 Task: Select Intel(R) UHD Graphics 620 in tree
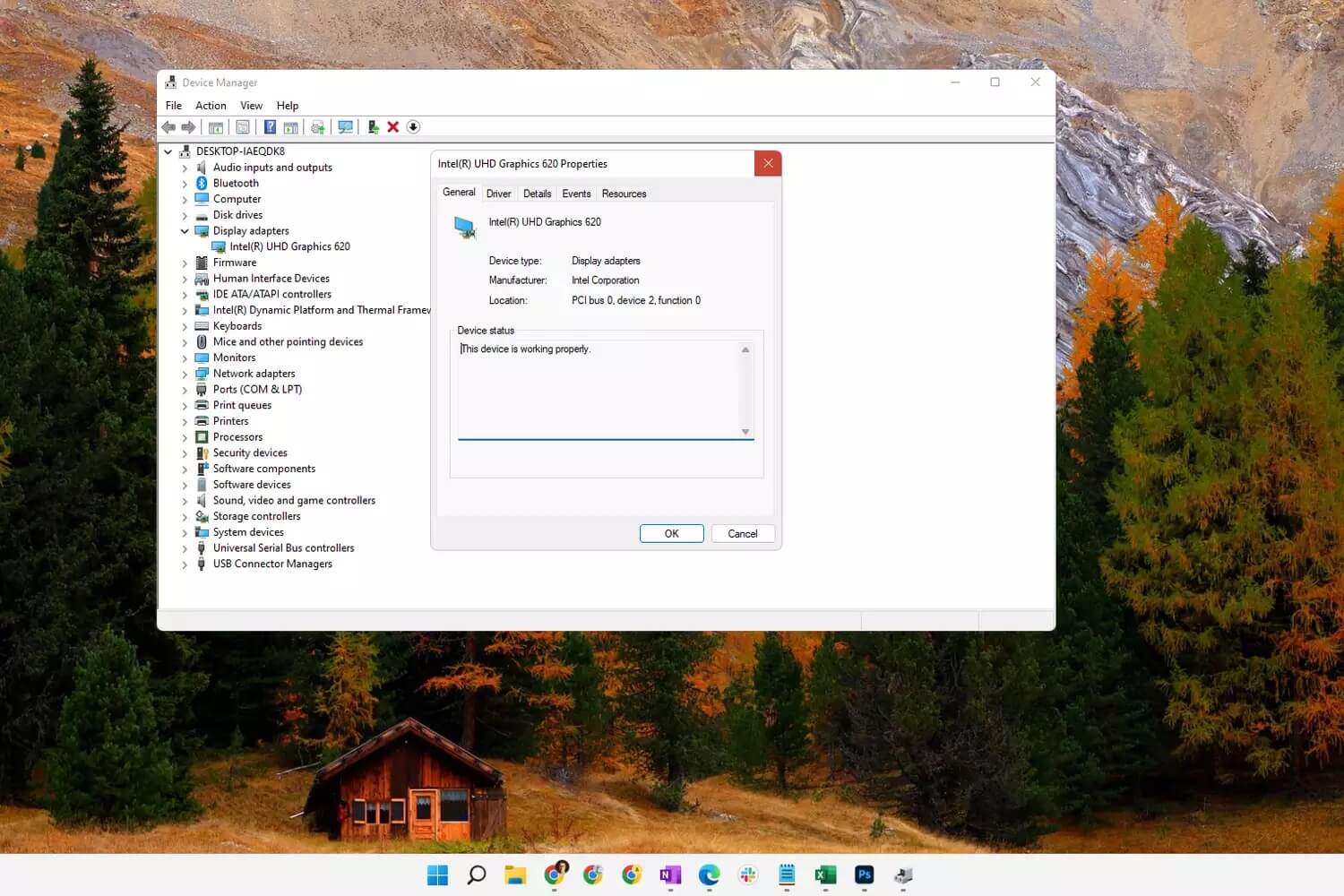[x=289, y=246]
